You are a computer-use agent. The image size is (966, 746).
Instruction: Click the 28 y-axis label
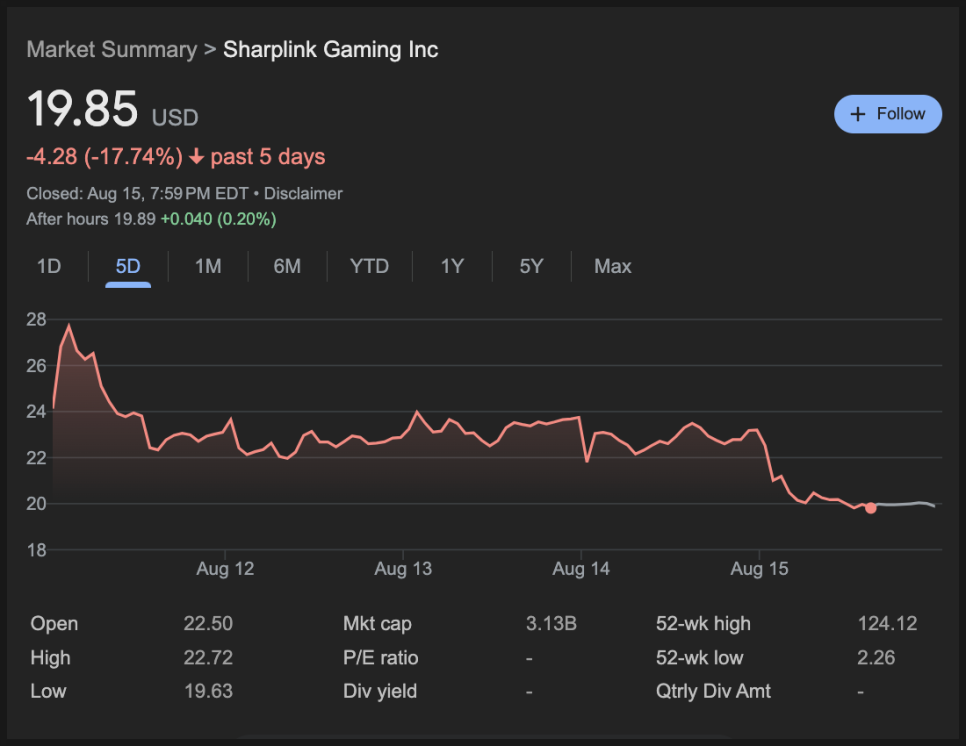tap(36, 319)
